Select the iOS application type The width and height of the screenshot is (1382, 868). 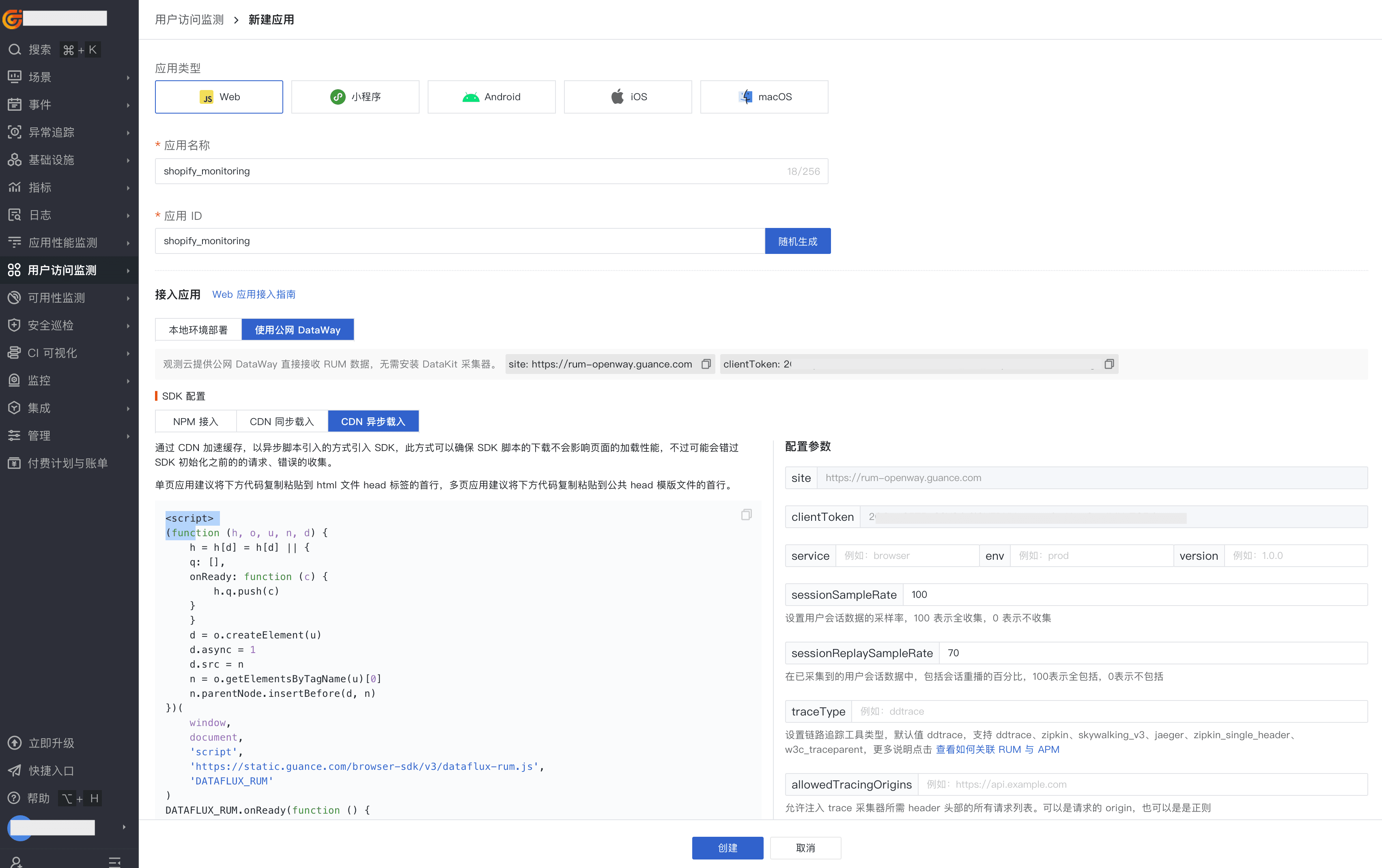click(x=628, y=97)
